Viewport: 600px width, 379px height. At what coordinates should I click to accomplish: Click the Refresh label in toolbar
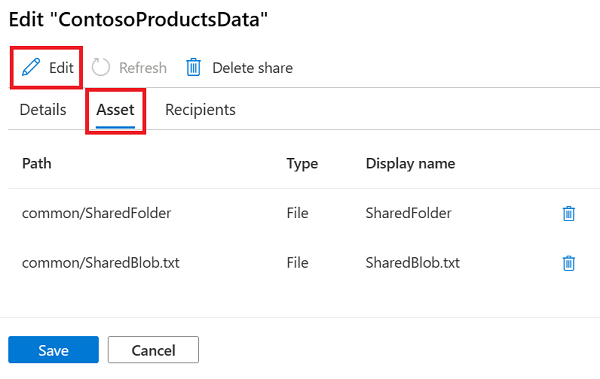point(143,68)
